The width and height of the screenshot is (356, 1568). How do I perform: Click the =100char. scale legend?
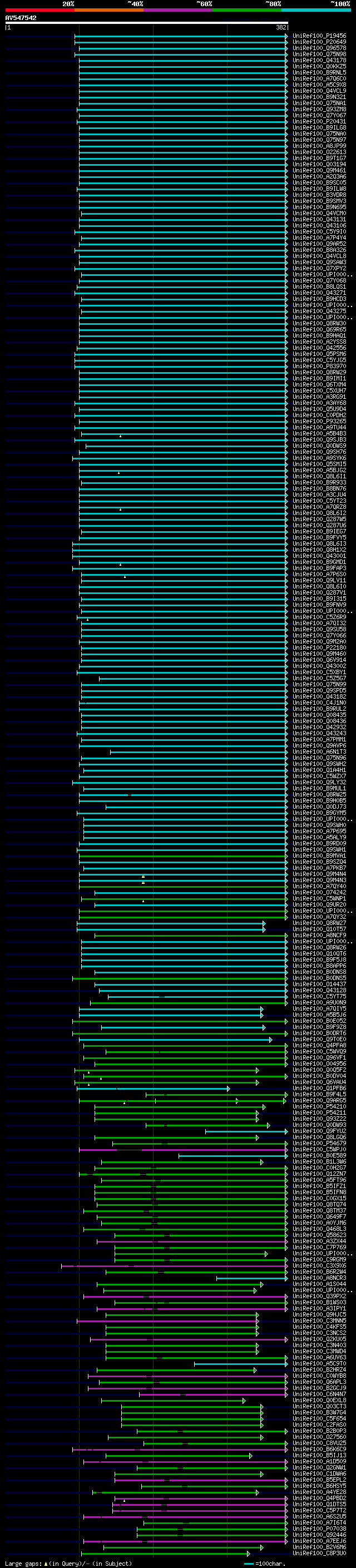(264, 1564)
